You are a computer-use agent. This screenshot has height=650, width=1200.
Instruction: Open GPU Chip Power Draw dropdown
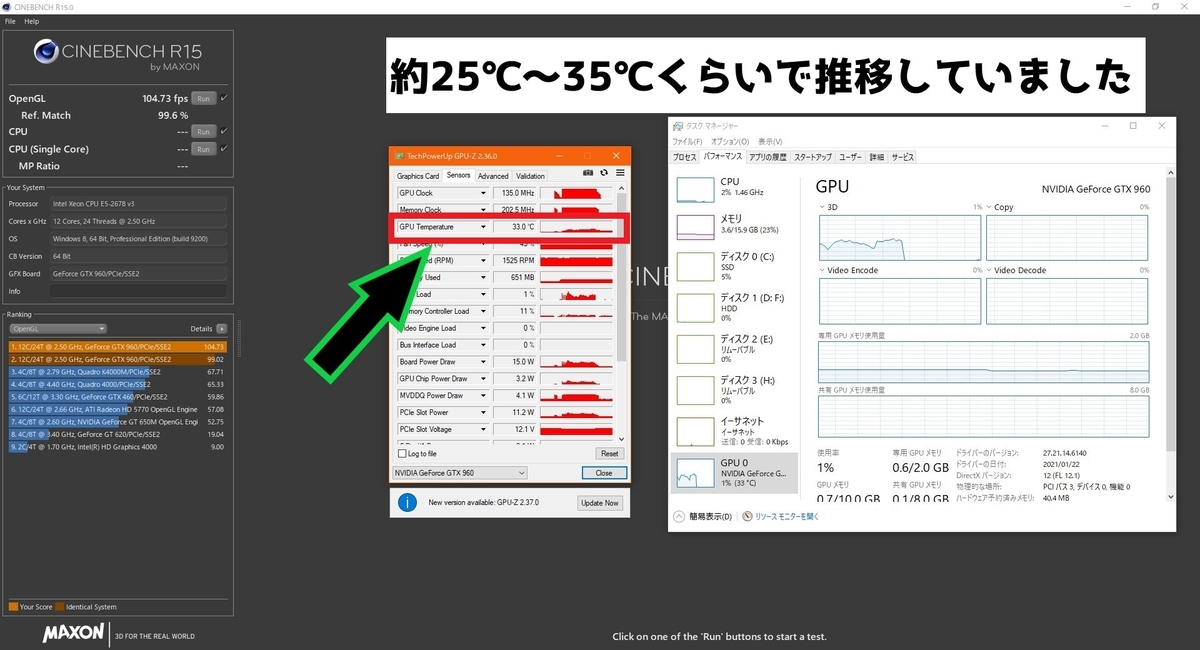tap(483, 379)
